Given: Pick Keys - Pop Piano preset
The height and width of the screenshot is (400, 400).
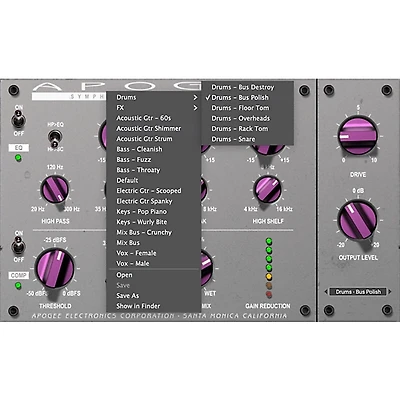Looking at the screenshot, I should click(x=154, y=211).
